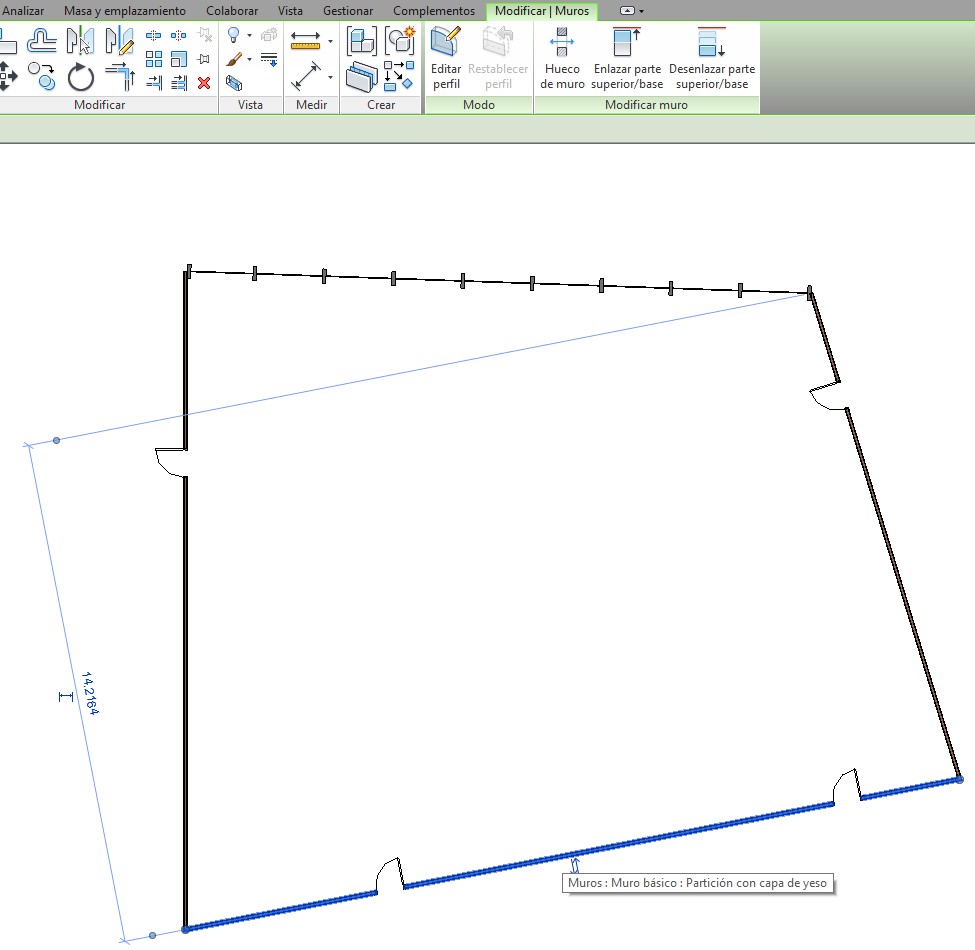Select the left wall door opening
Viewport: 975px width, 950px height.
pyautogui.click(x=172, y=462)
